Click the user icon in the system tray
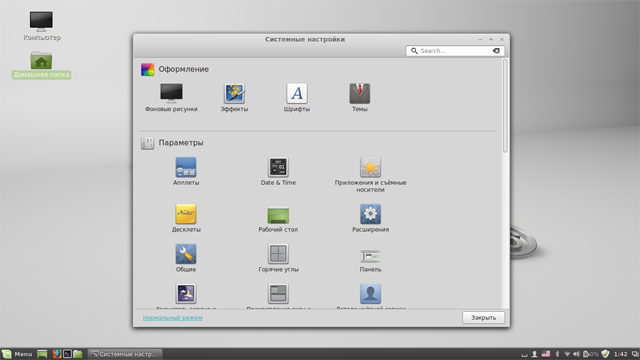The height and width of the screenshot is (360, 640). tap(534, 354)
